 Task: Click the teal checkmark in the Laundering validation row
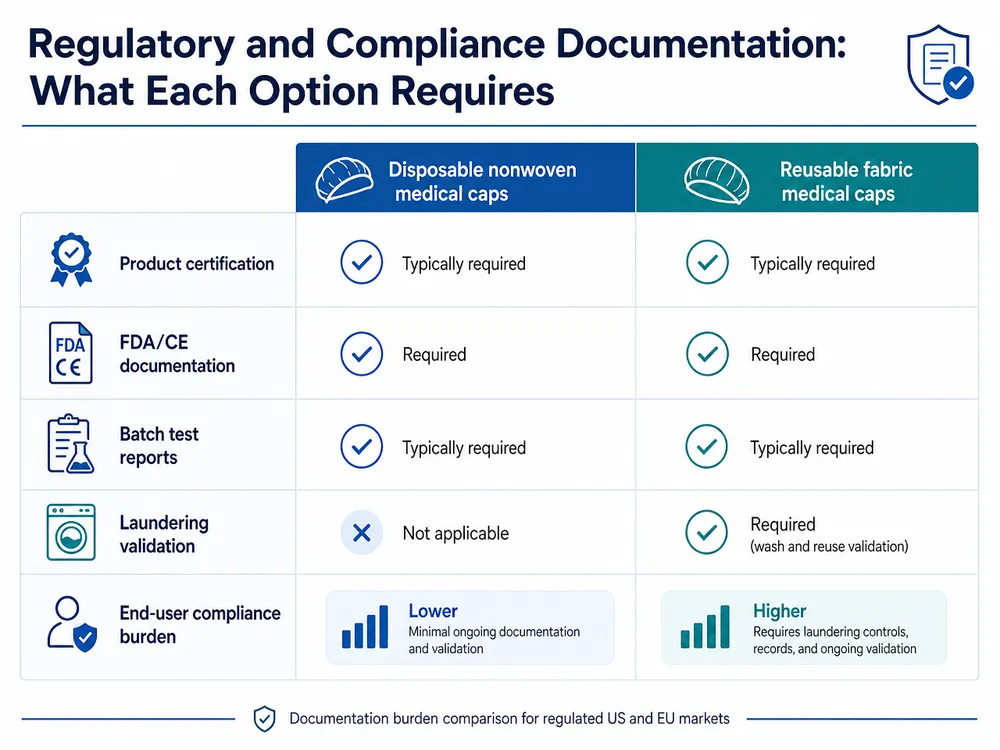(707, 532)
